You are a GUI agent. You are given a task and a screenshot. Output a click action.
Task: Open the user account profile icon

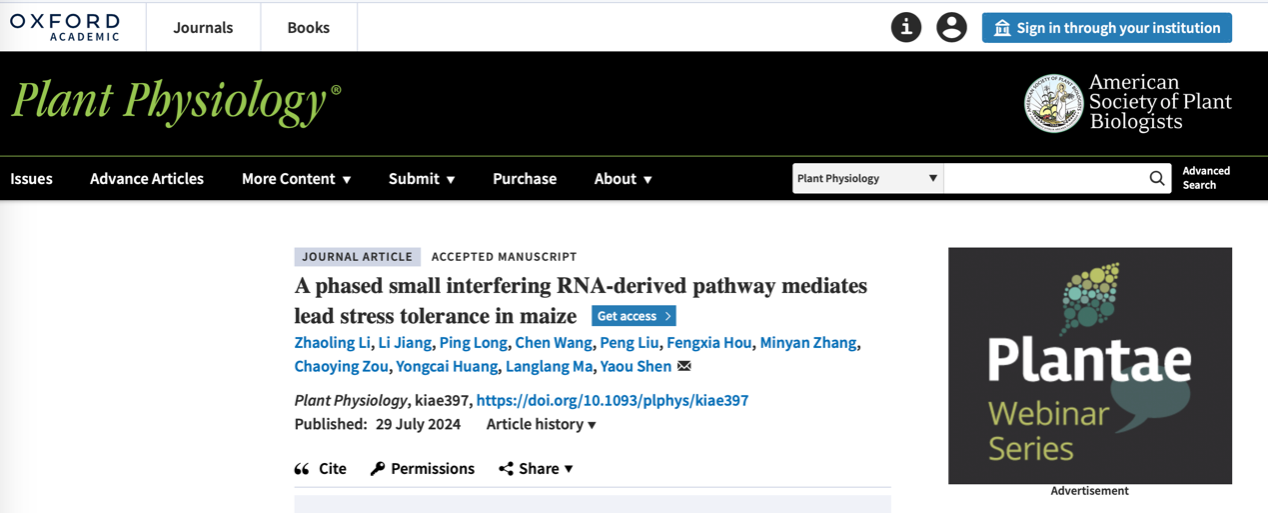click(x=951, y=28)
